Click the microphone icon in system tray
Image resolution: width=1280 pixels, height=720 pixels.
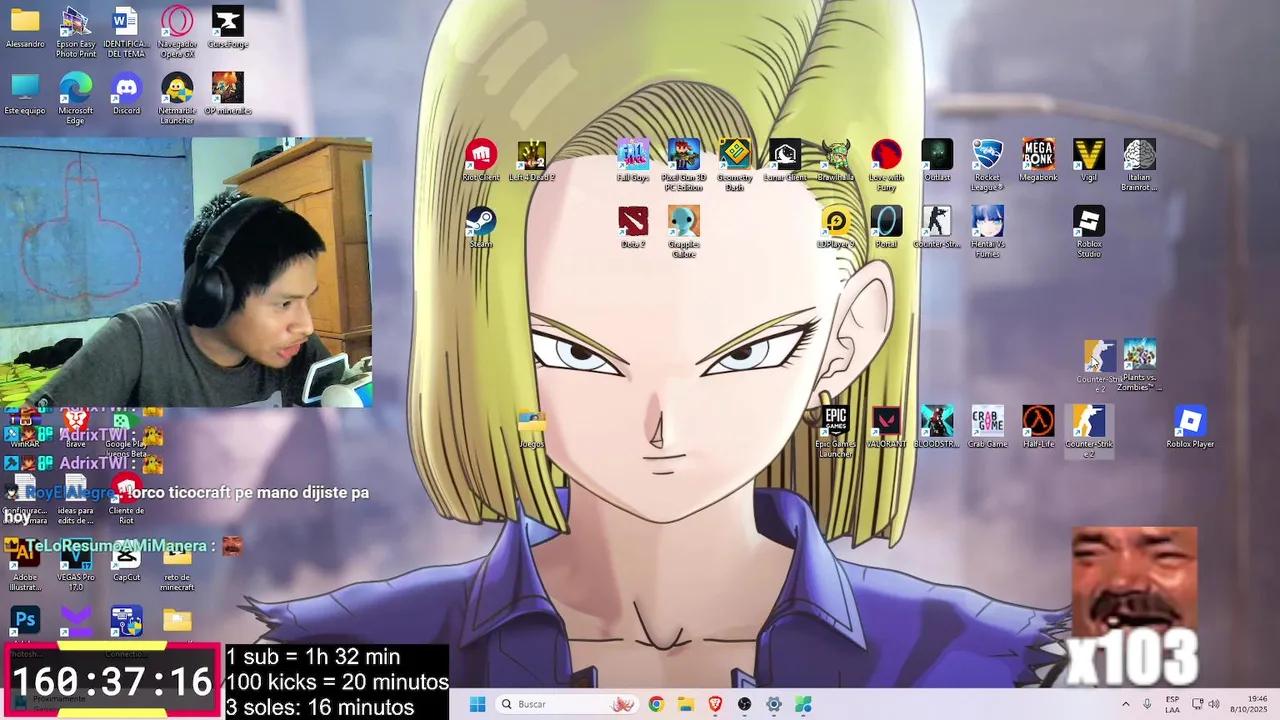pos(1147,704)
